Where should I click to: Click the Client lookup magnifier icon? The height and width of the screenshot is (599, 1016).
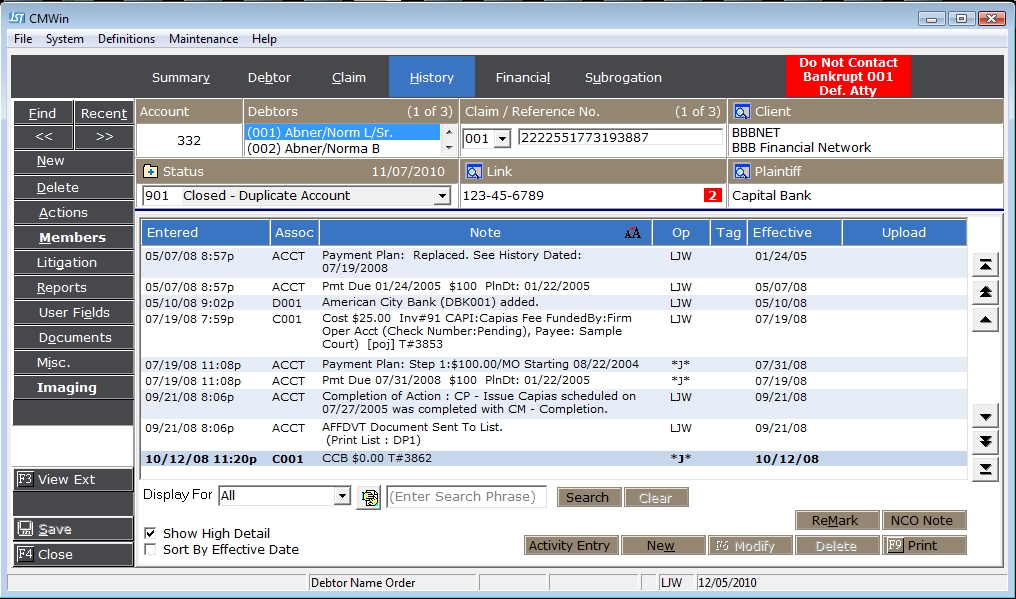click(x=742, y=112)
